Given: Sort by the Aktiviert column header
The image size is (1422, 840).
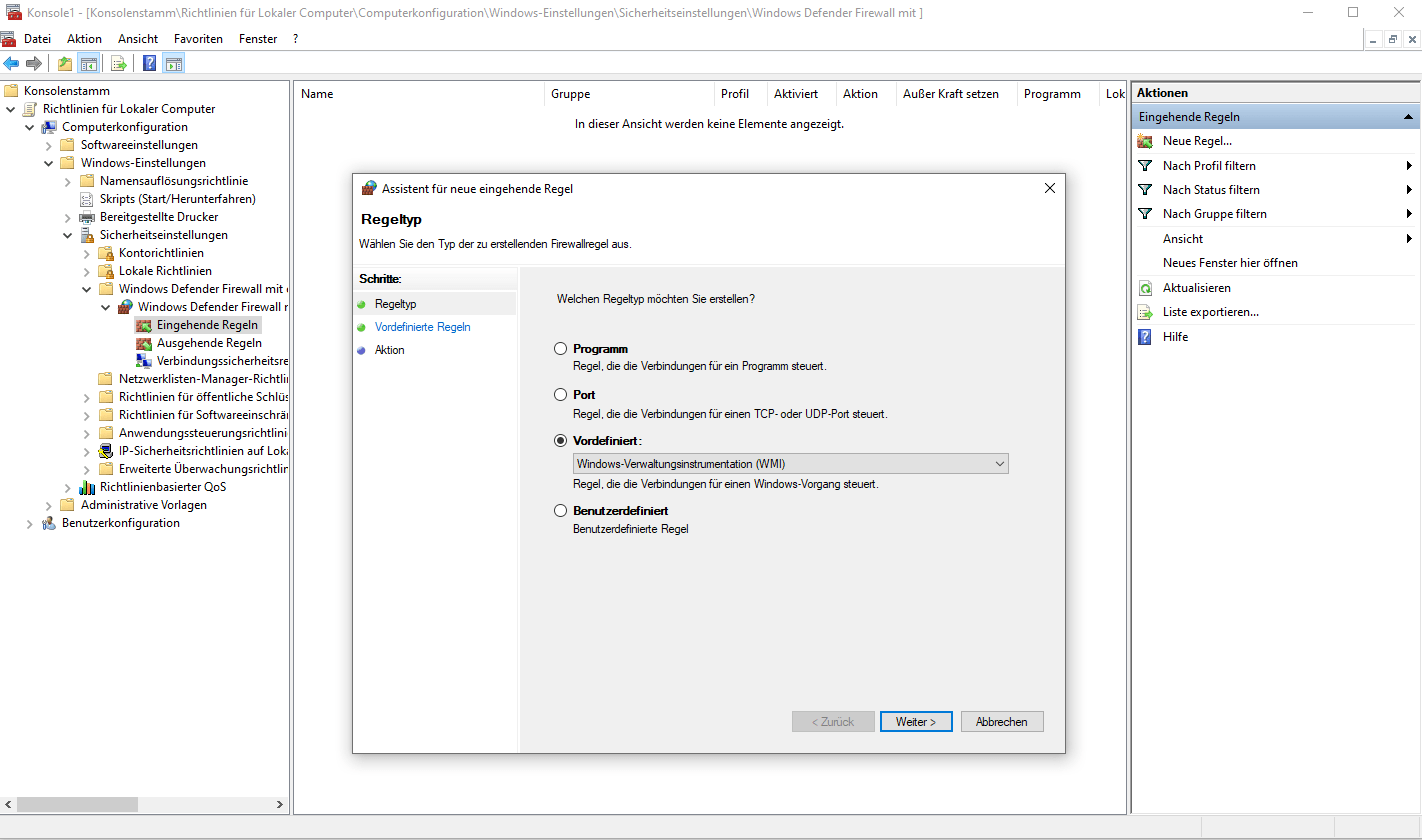Looking at the screenshot, I should (x=801, y=94).
